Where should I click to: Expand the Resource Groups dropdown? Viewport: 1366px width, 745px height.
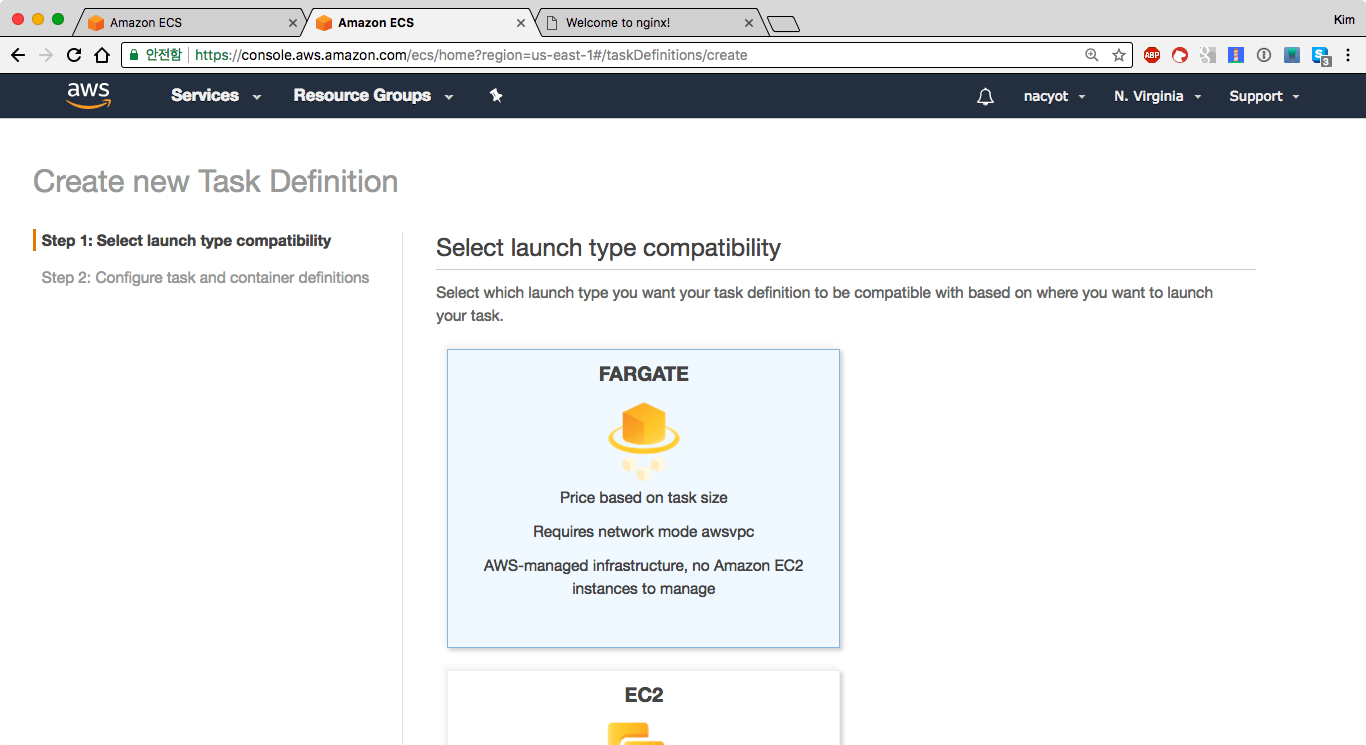tap(372, 96)
